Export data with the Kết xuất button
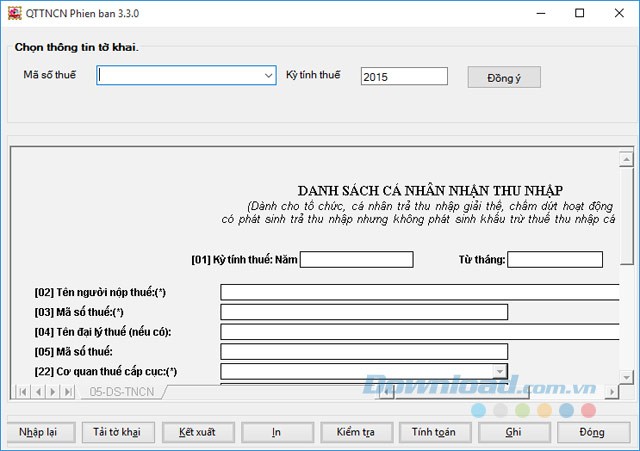Viewport: 640px width, 451px height. coord(197,432)
